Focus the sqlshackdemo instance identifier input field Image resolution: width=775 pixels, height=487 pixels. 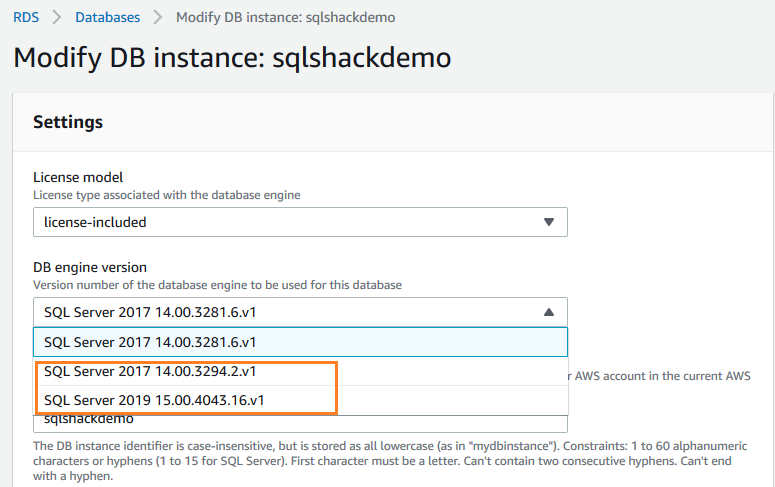(x=300, y=422)
